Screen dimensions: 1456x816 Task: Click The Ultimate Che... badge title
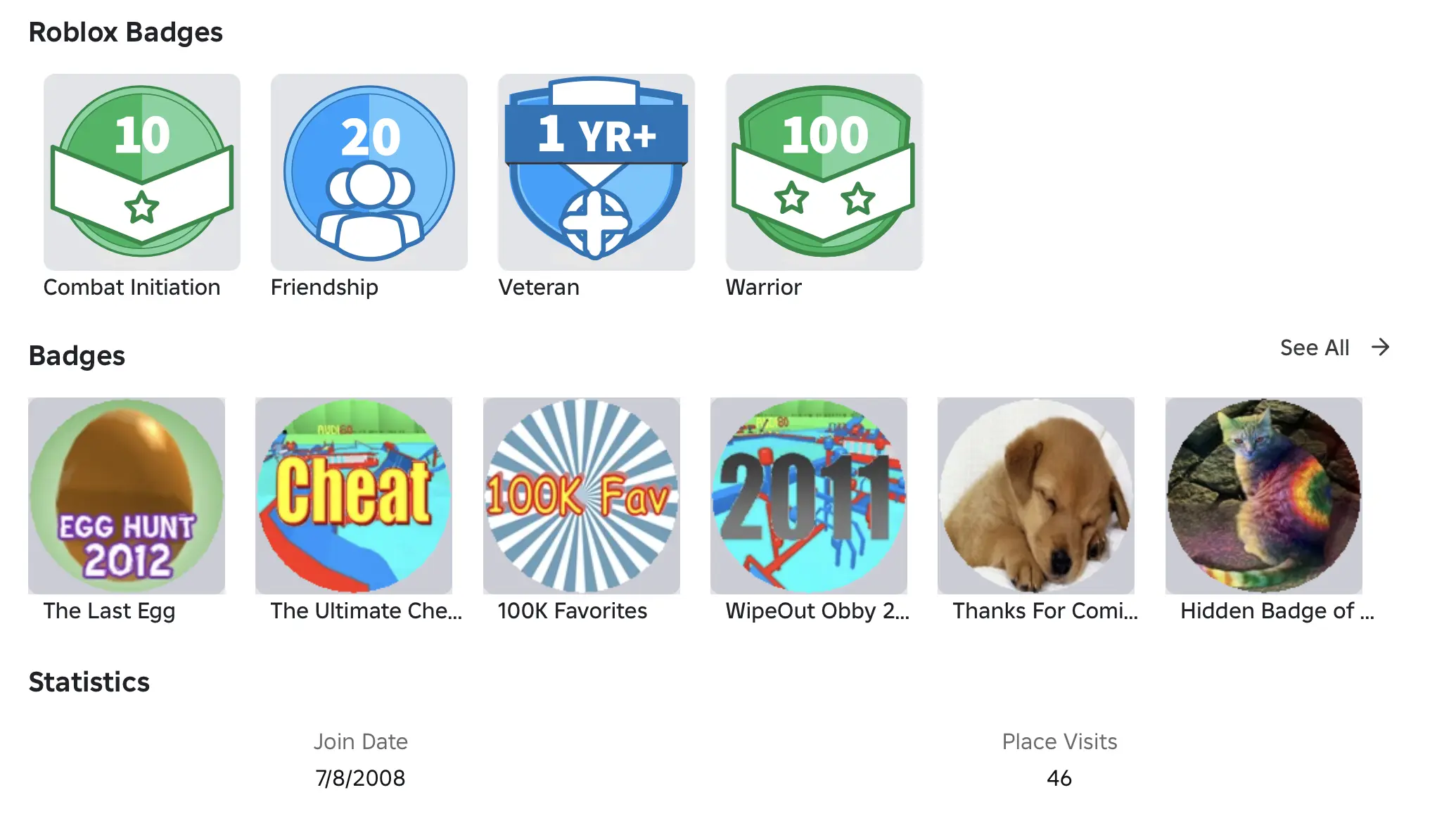click(366, 611)
